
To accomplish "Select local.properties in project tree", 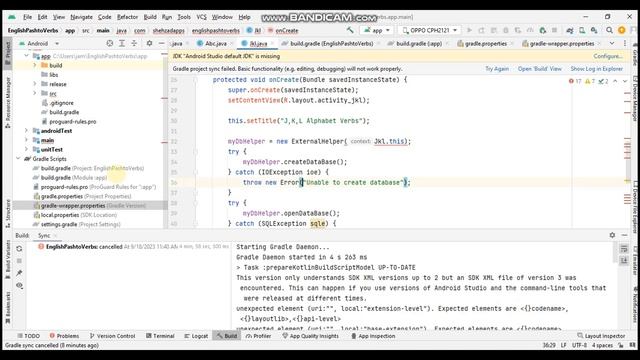I will coord(75,215).
